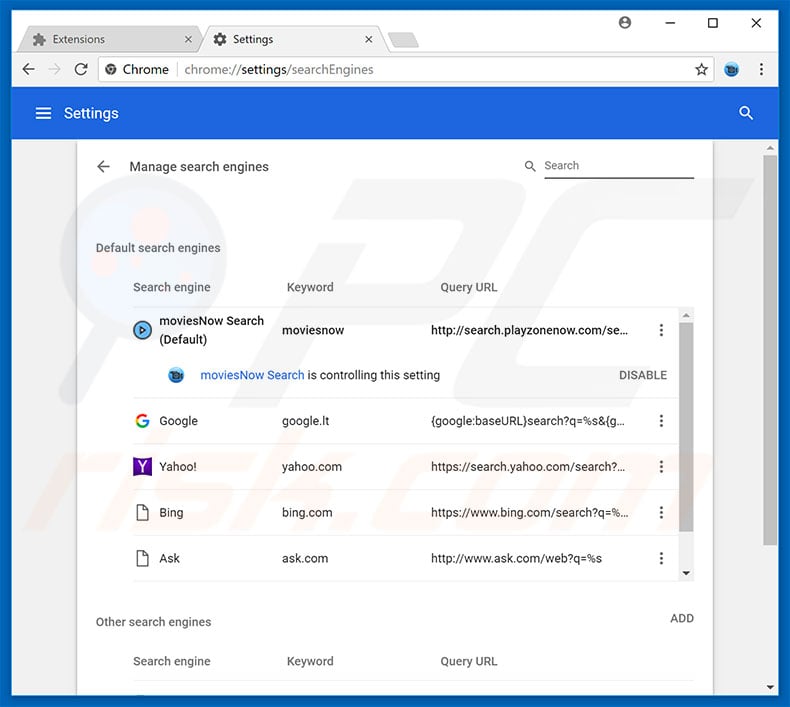Click the Bing document icon
This screenshot has height=707, width=790.
(x=143, y=512)
